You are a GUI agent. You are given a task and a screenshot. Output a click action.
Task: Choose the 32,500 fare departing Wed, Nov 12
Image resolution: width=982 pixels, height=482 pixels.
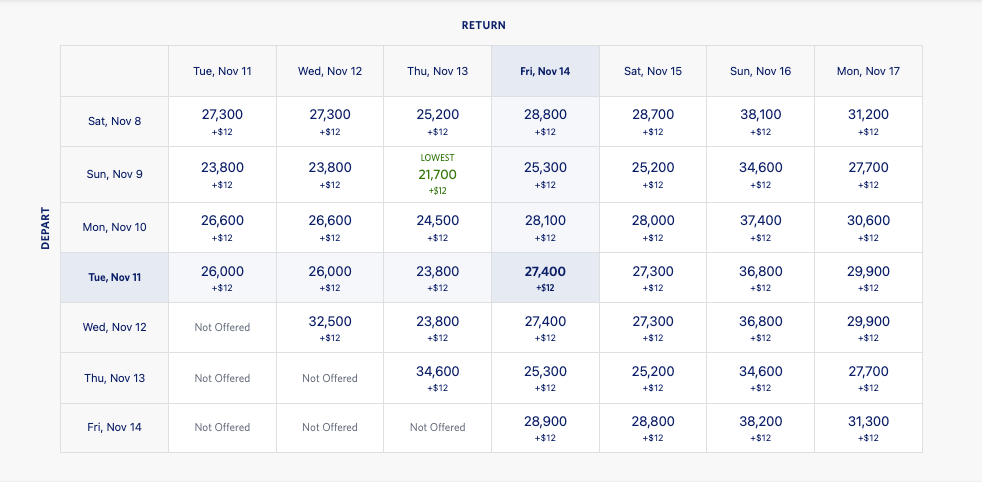(x=330, y=327)
